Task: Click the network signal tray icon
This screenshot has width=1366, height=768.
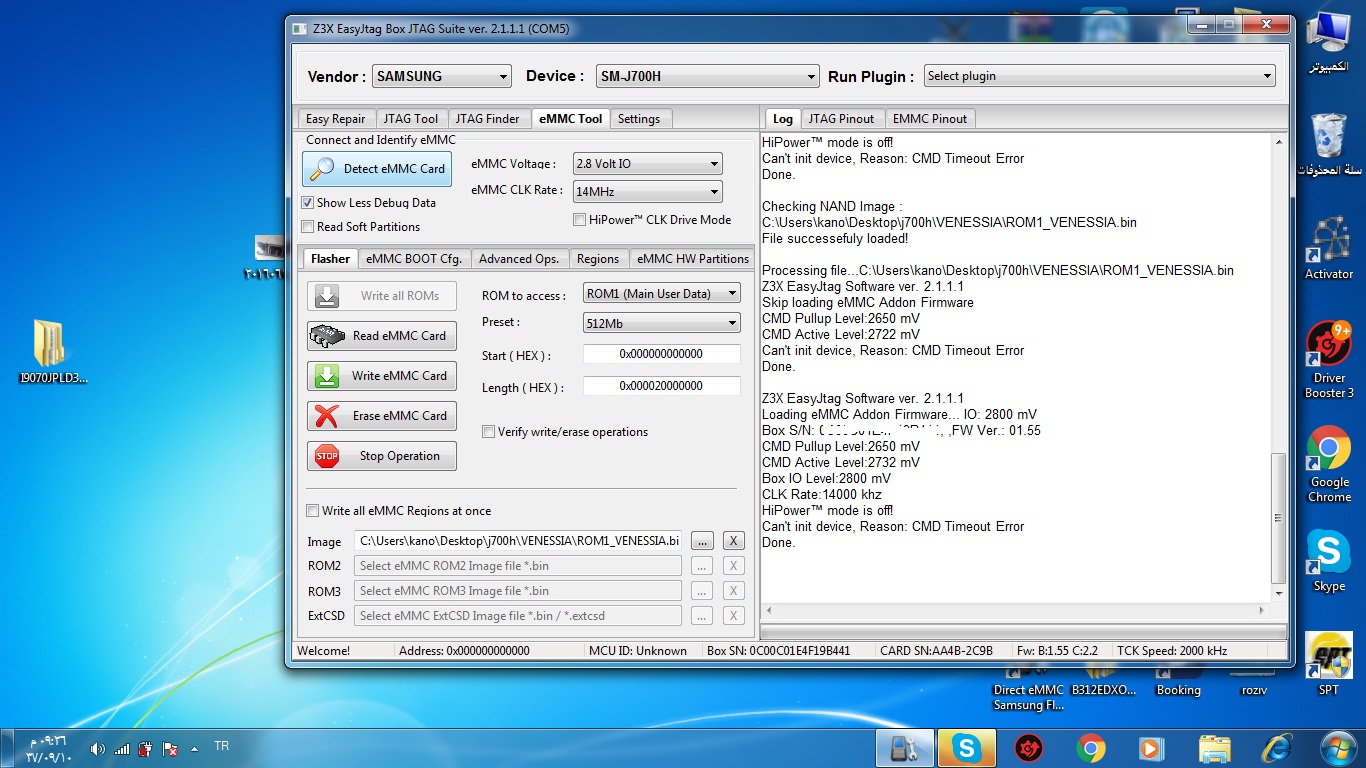Action: [121, 748]
